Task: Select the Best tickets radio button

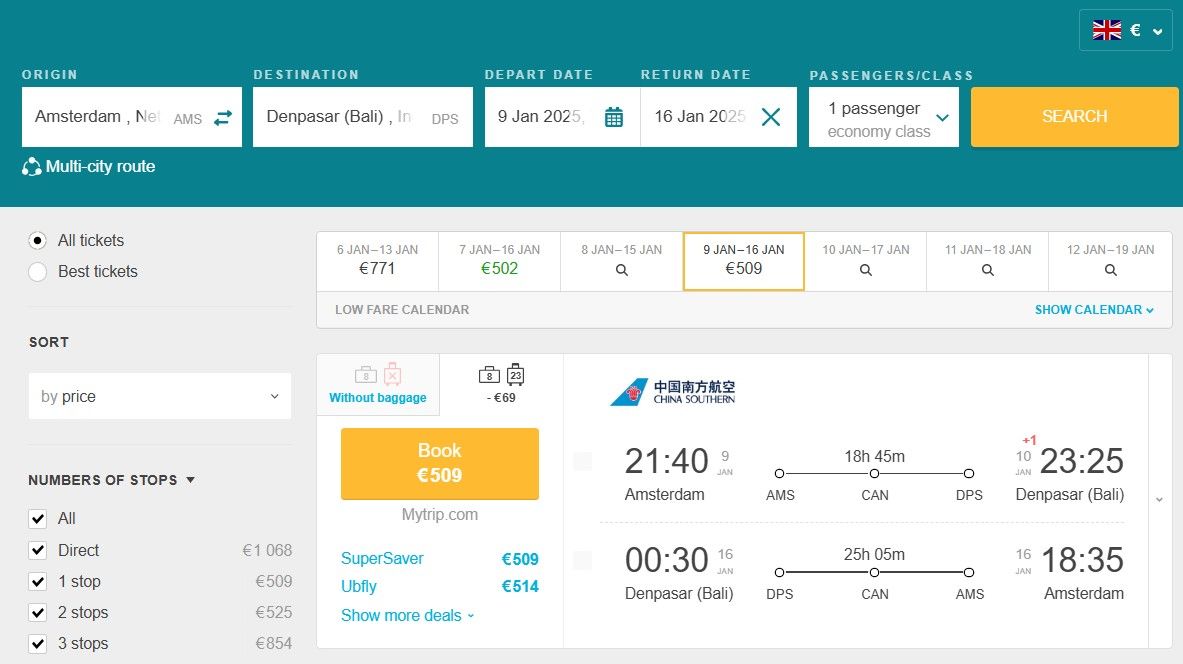Action: (38, 272)
